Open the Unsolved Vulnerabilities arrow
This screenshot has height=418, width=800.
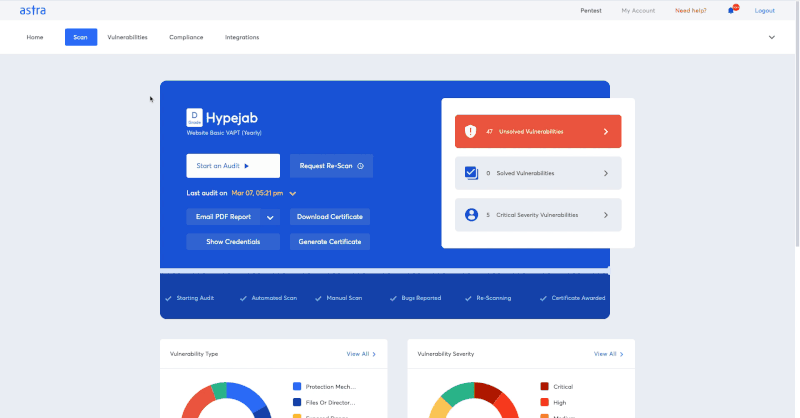[x=606, y=132]
